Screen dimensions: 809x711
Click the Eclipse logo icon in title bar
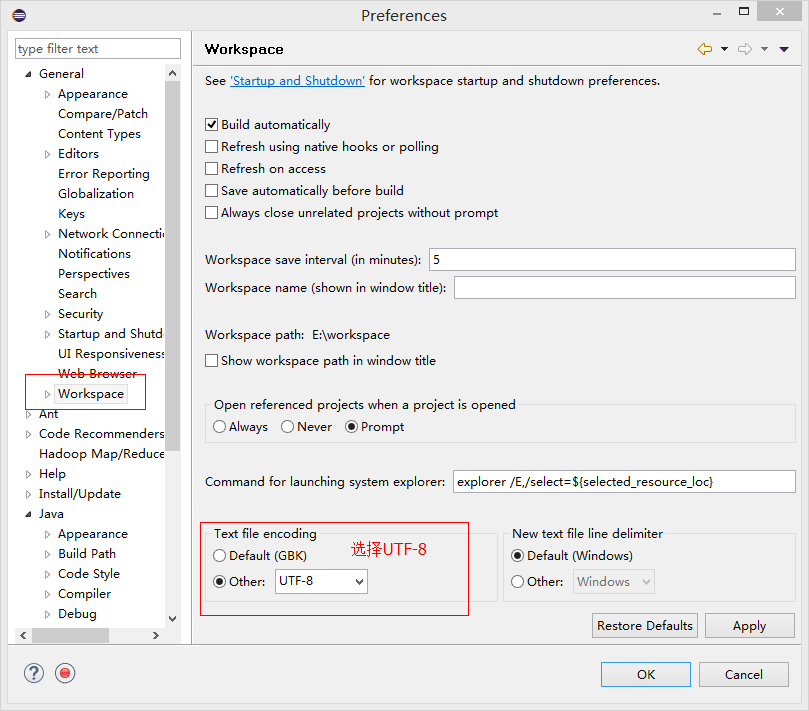tap(19, 15)
